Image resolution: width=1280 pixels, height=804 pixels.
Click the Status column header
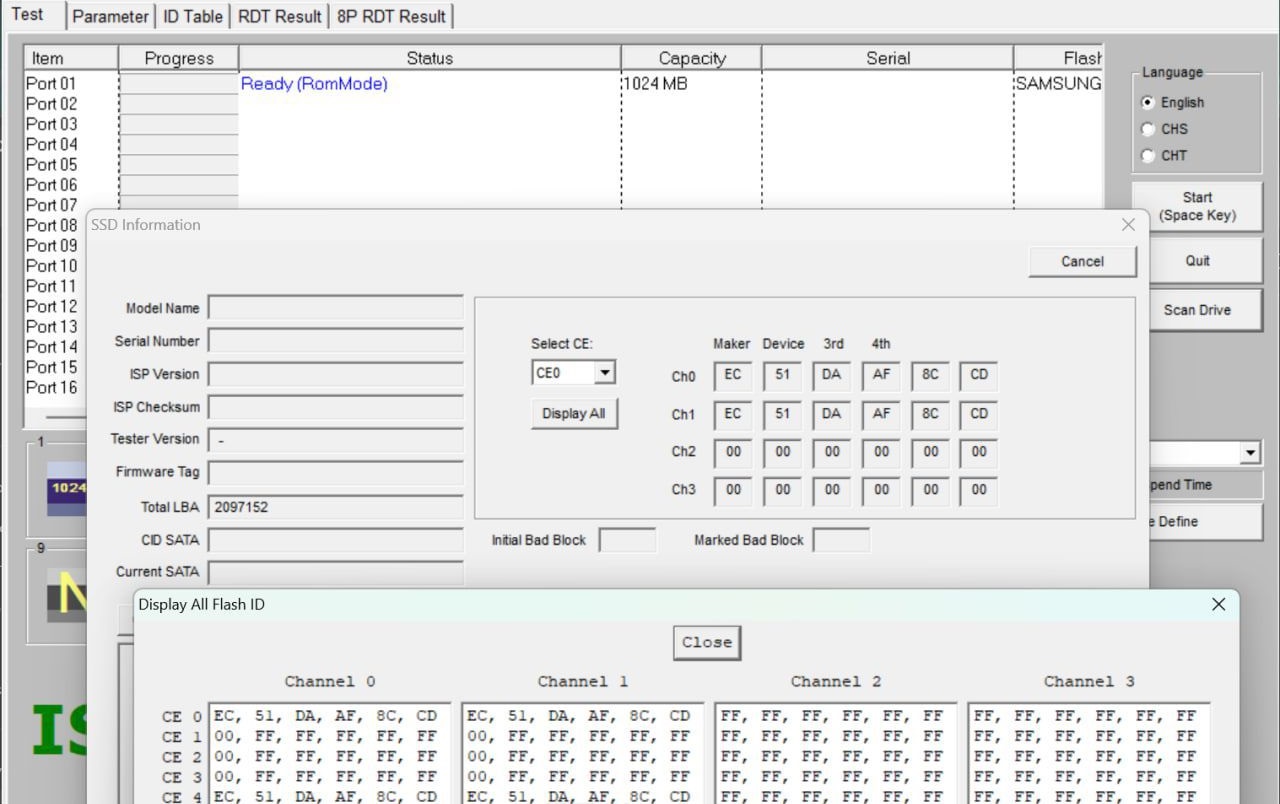click(x=430, y=58)
